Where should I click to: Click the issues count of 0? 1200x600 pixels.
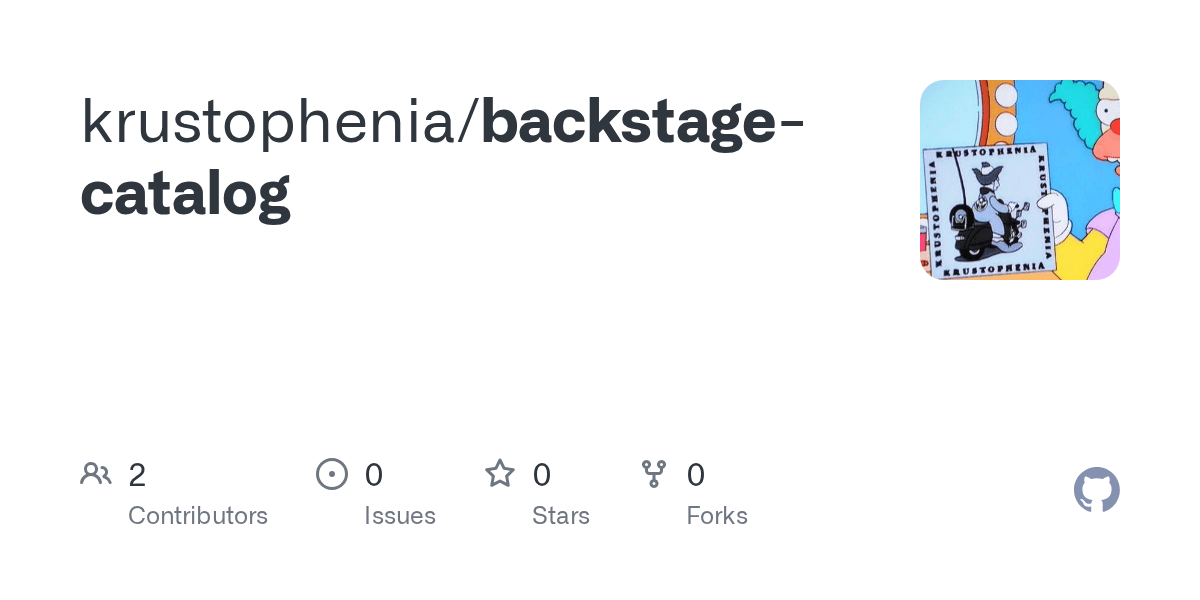pyautogui.click(x=373, y=475)
